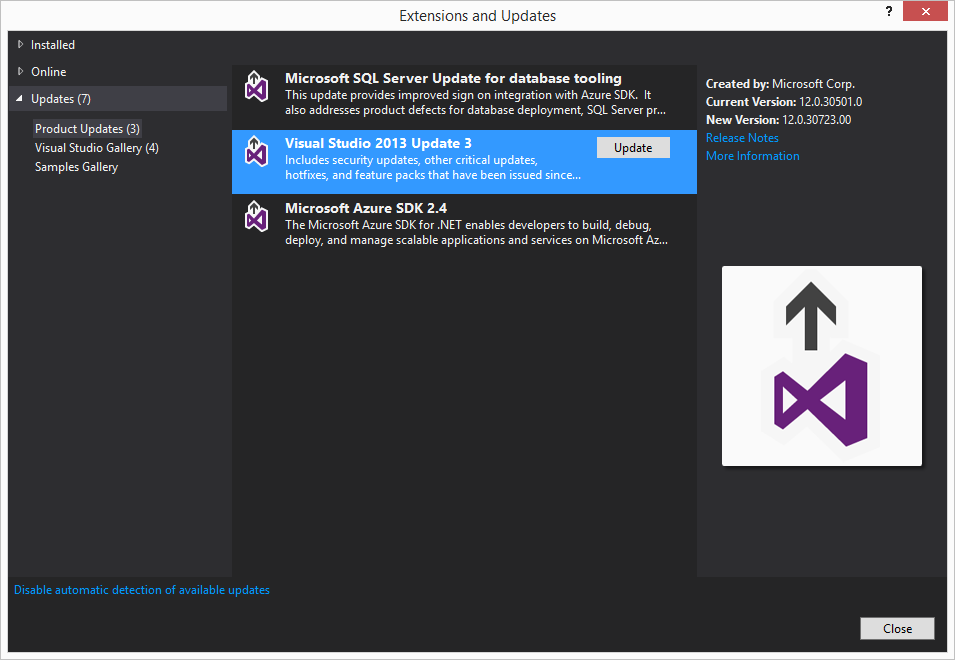Click the Microsoft Azure SDK 2.4 icon

point(257,217)
